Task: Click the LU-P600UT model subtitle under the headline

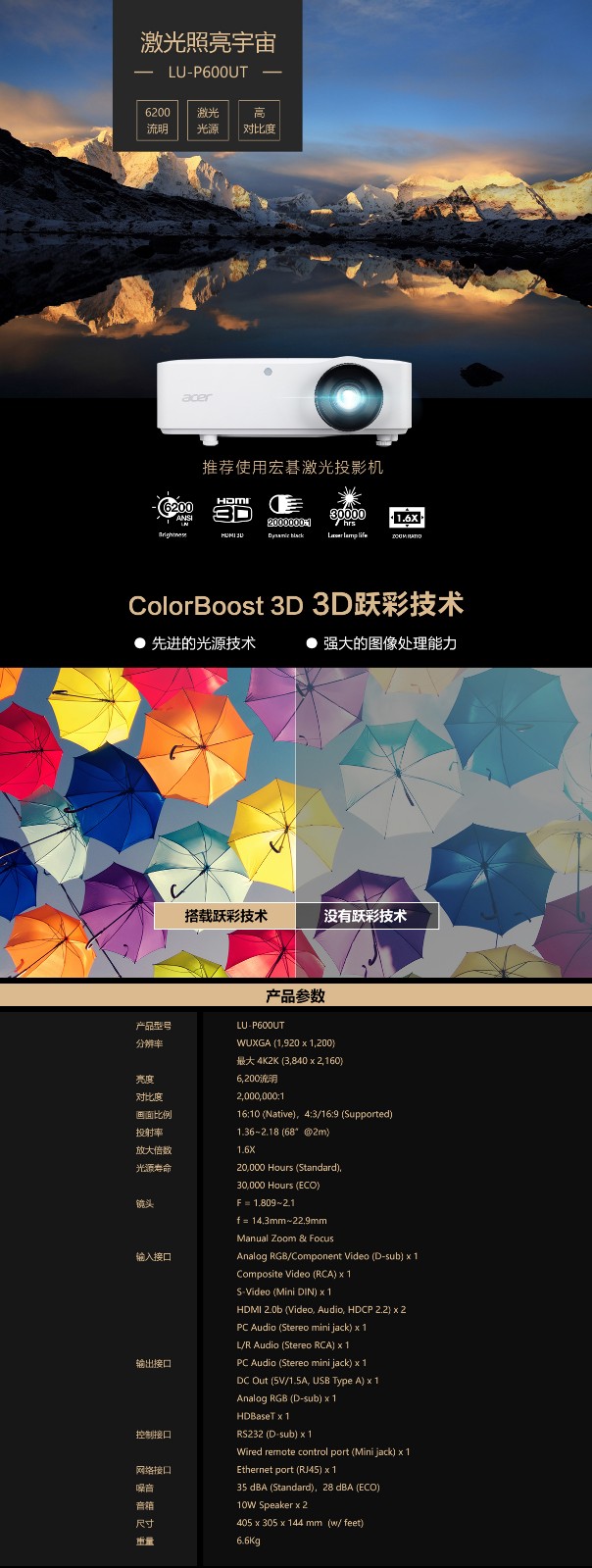Action: pyautogui.click(x=208, y=72)
